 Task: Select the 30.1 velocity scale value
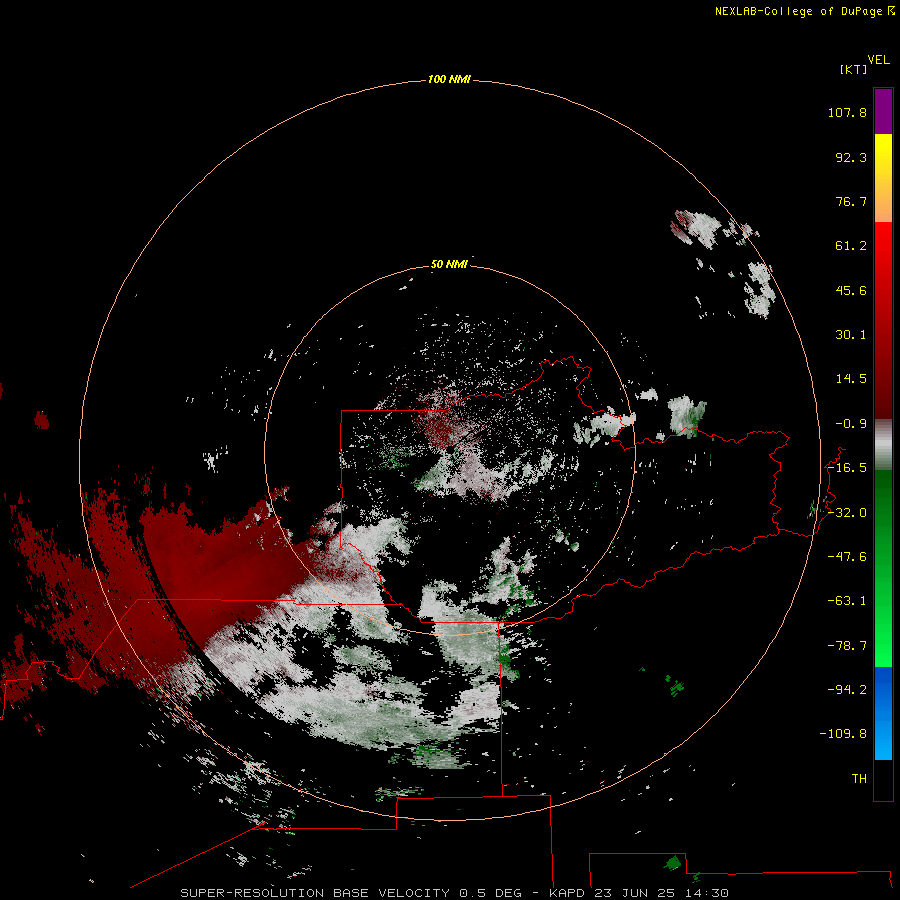tap(851, 335)
